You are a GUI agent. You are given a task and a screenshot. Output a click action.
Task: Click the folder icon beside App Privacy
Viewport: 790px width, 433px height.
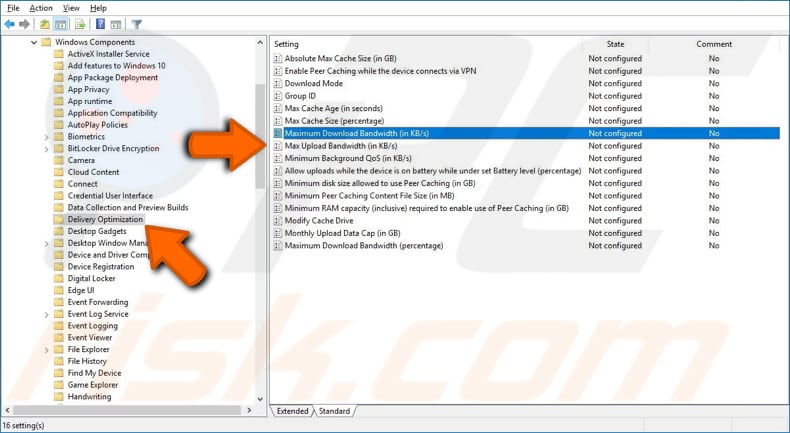pos(59,89)
